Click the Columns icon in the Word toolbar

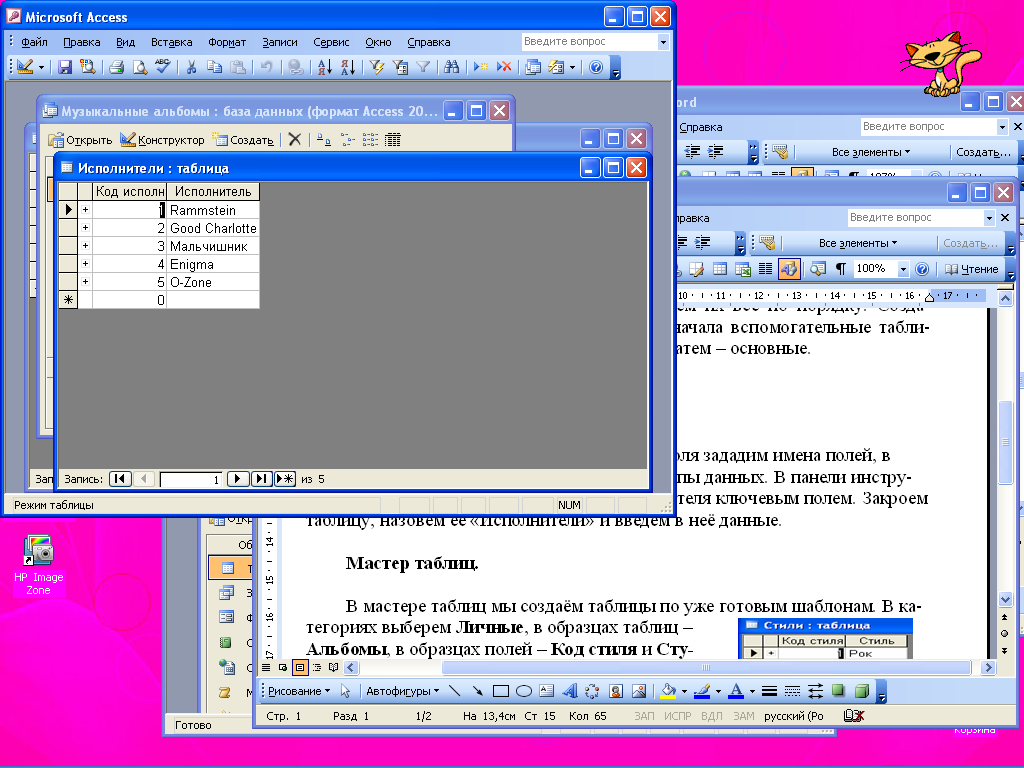coord(765,268)
